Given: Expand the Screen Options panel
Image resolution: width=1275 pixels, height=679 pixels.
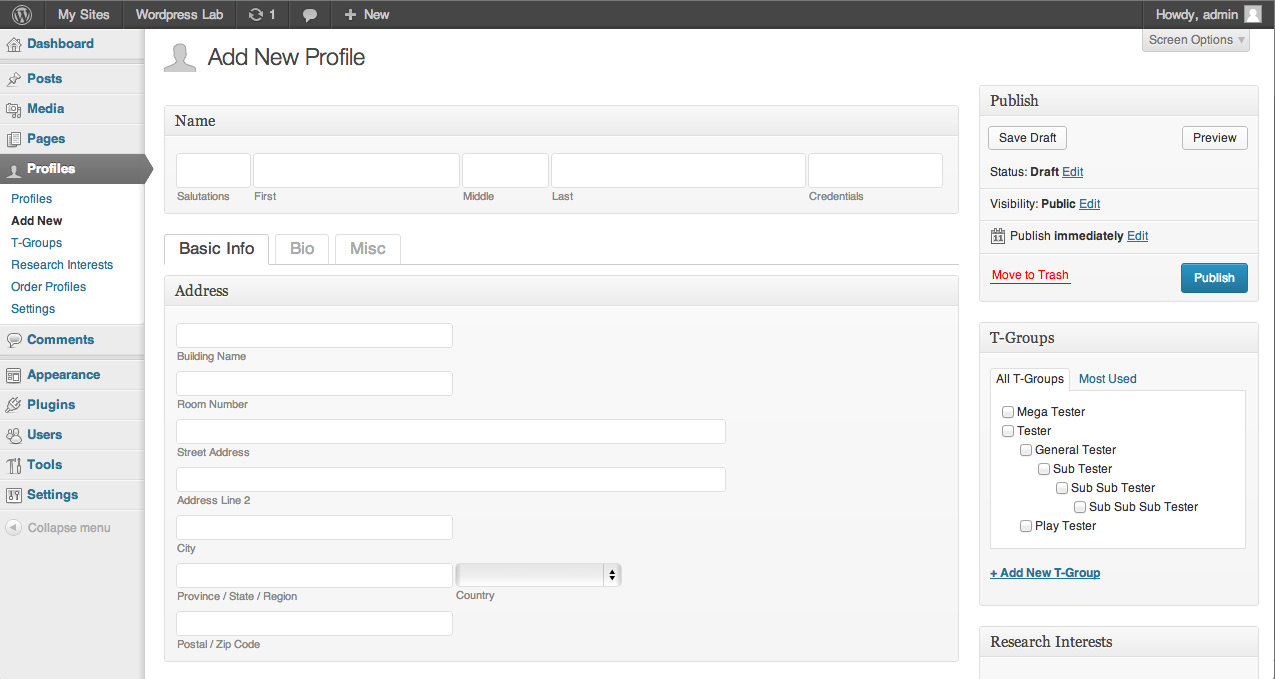Looking at the screenshot, I should click(x=1196, y=40).
